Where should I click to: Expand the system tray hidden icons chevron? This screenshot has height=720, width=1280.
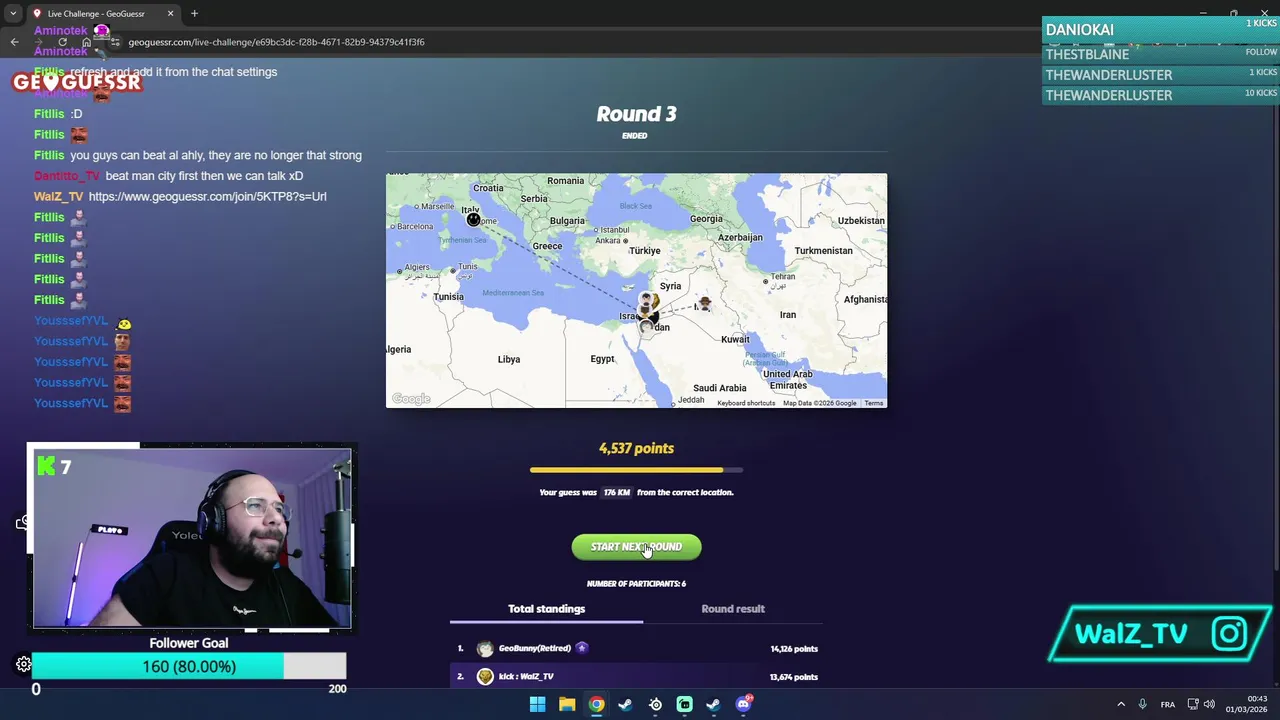[1121, 704]
